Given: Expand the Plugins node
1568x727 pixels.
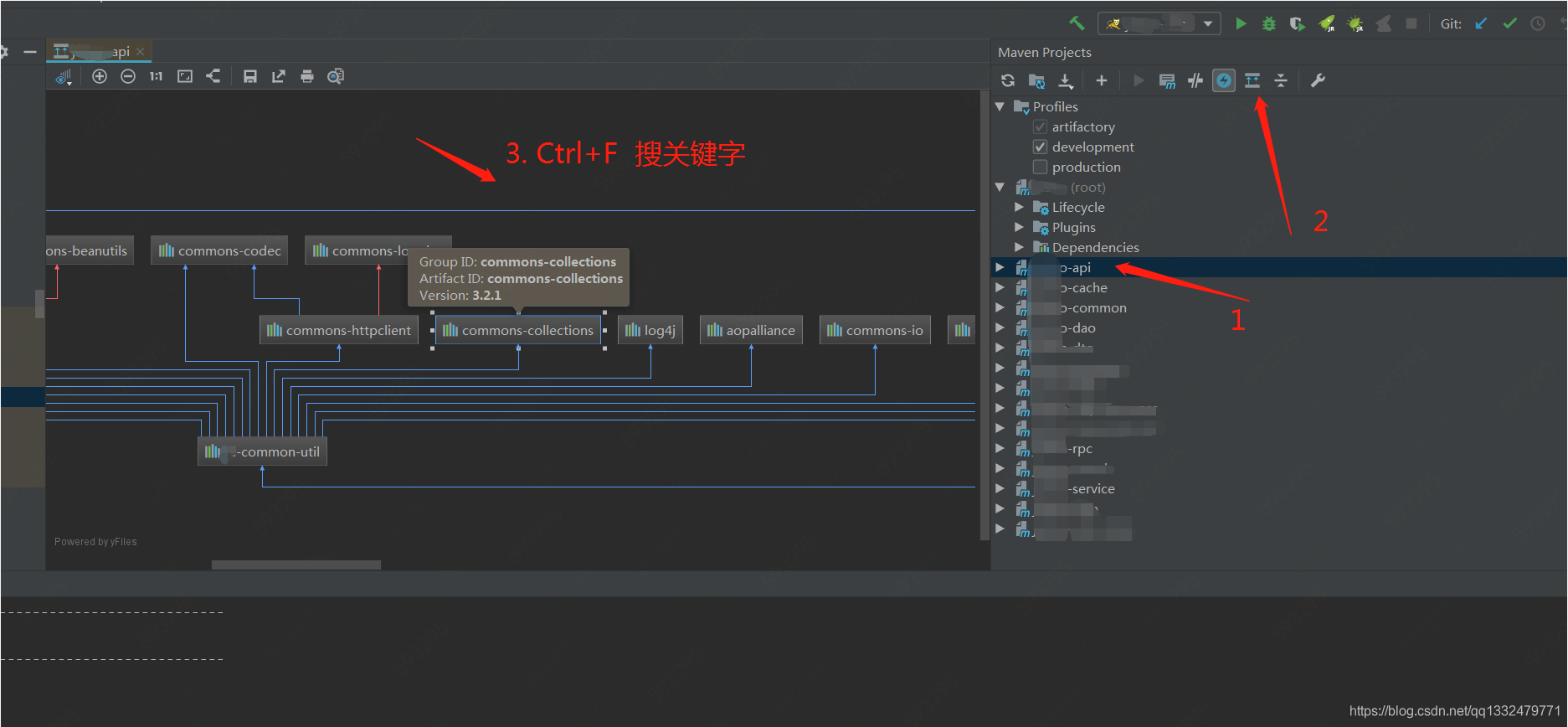Looking at the screenshot, I should [1019, 227].
